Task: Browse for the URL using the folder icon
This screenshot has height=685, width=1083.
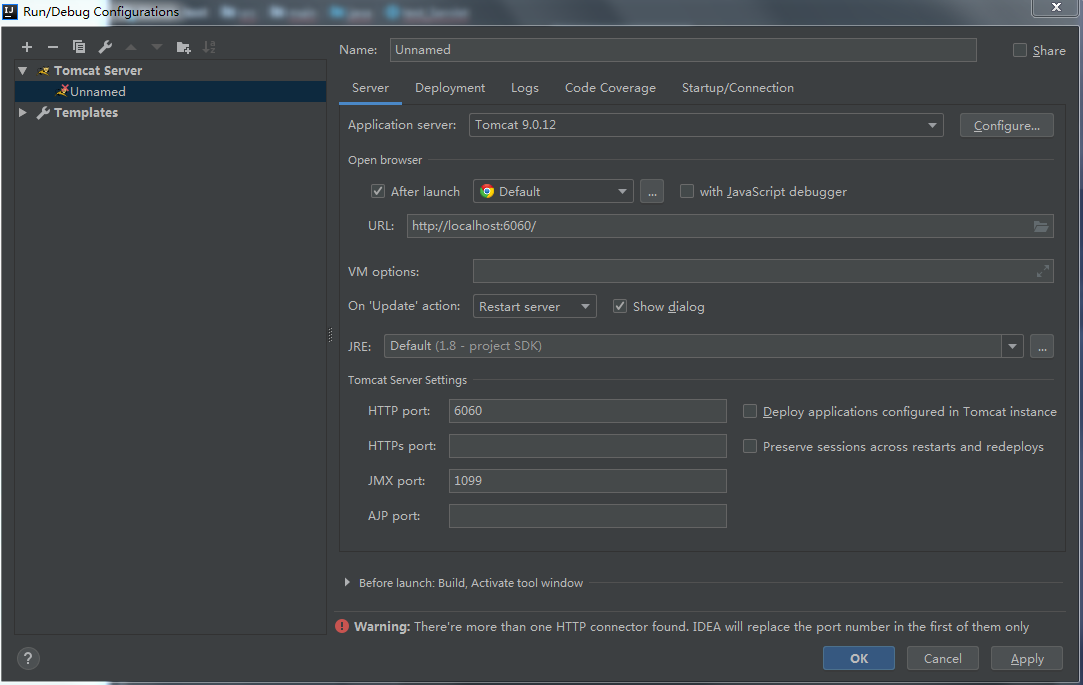Action: 1040,226
